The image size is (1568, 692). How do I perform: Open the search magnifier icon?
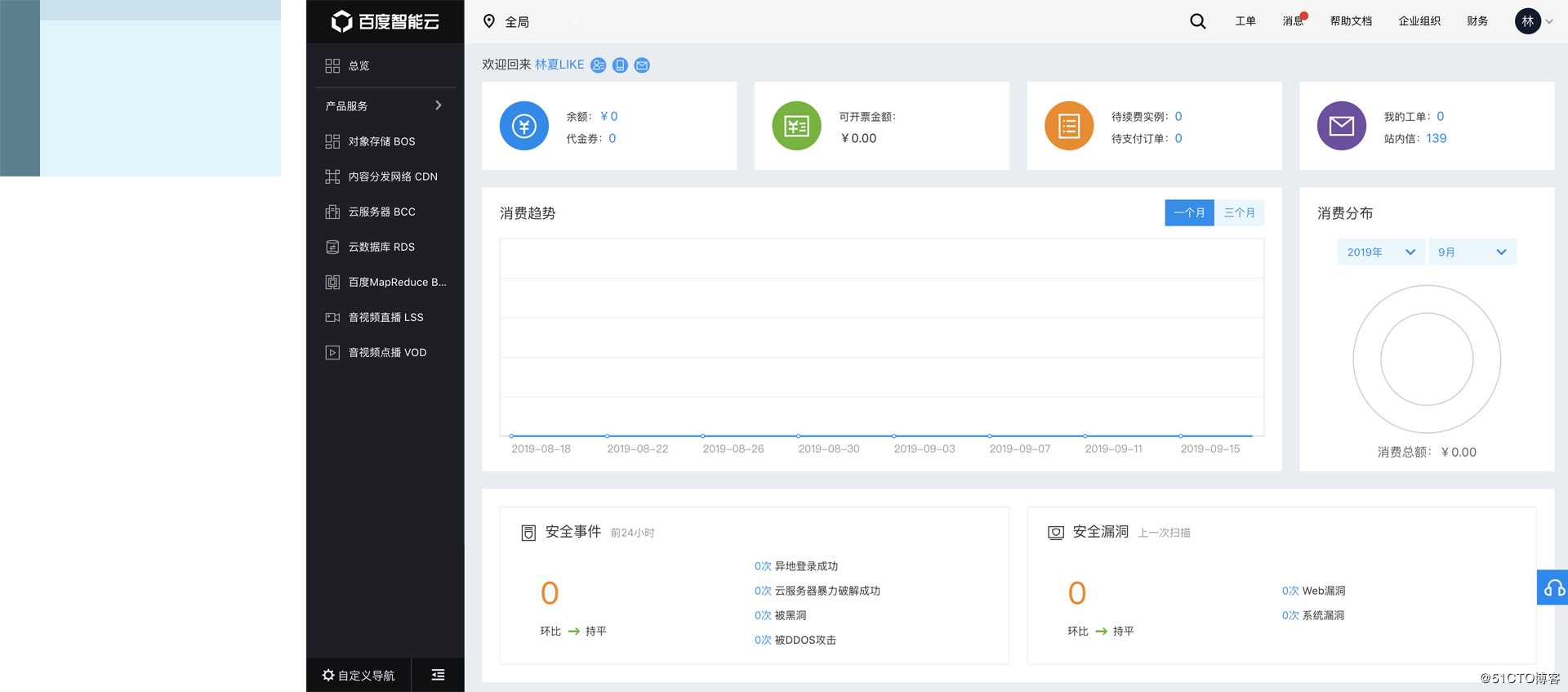coord(1197,21)
